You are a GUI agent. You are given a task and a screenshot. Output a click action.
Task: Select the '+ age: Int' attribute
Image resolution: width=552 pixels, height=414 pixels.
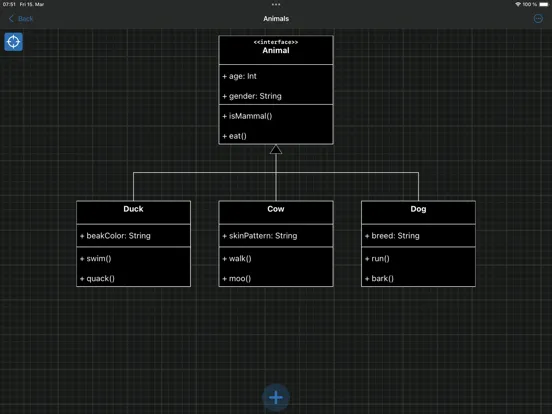pos(239,76)
